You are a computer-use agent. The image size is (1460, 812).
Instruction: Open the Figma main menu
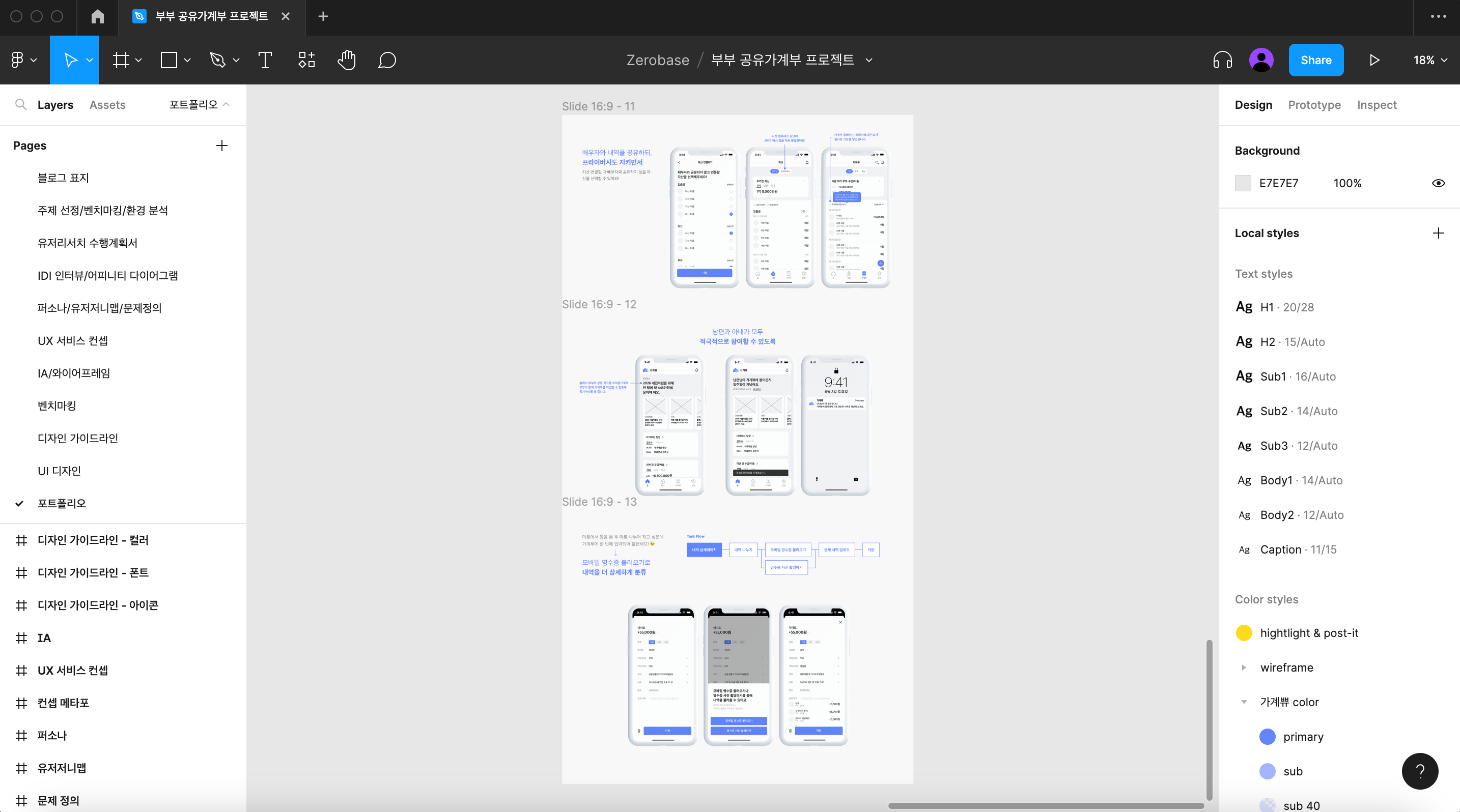(x=24, y=60)
